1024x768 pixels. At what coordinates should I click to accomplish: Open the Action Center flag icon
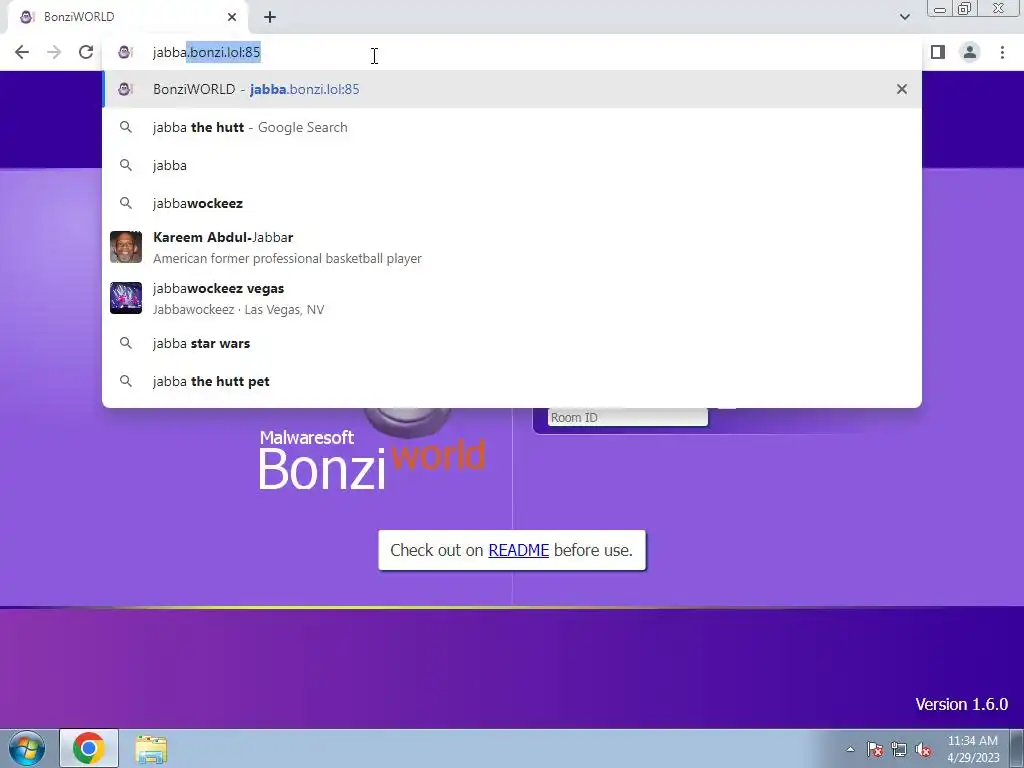(x=875, y=749)
